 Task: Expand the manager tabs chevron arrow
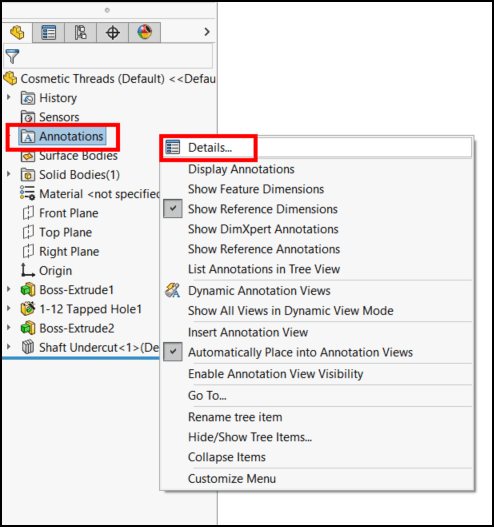point(207,32)
